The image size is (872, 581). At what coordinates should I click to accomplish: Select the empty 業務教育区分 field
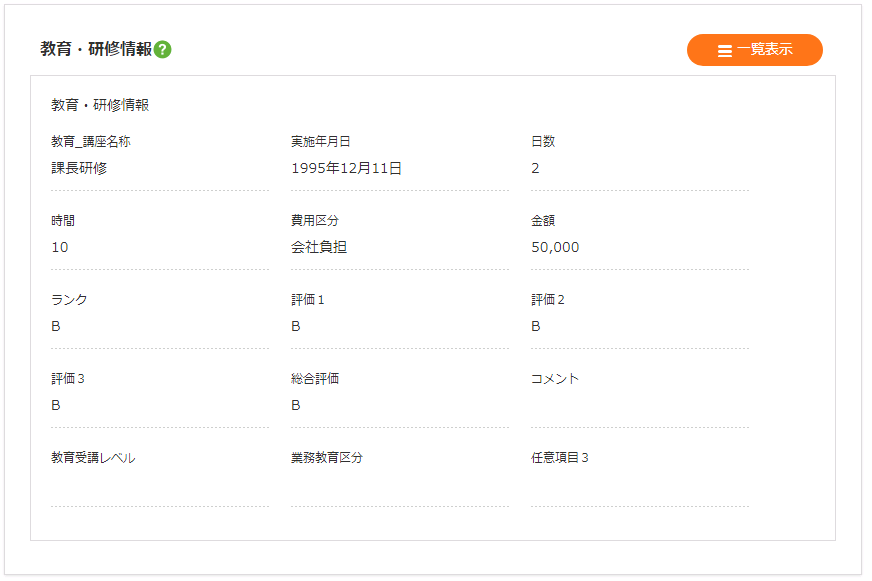tap(400, 486)
